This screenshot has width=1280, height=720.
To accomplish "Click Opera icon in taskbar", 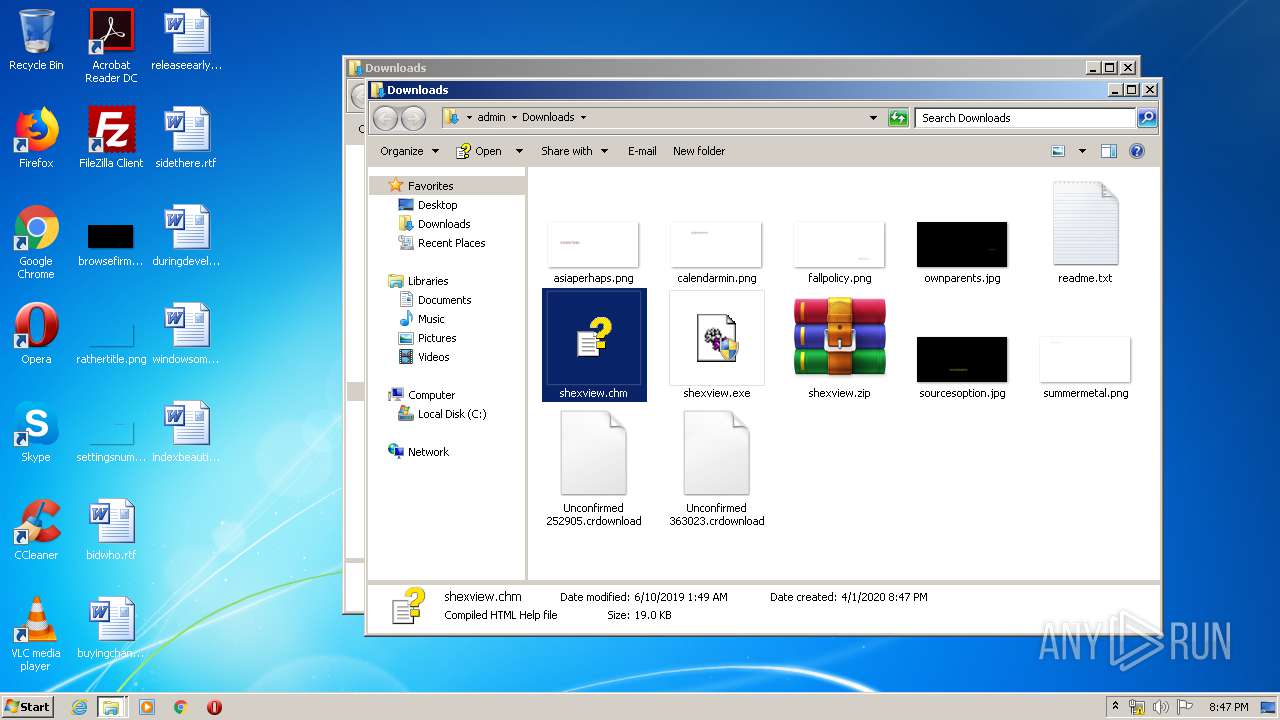I will click(x=214, y=707).
